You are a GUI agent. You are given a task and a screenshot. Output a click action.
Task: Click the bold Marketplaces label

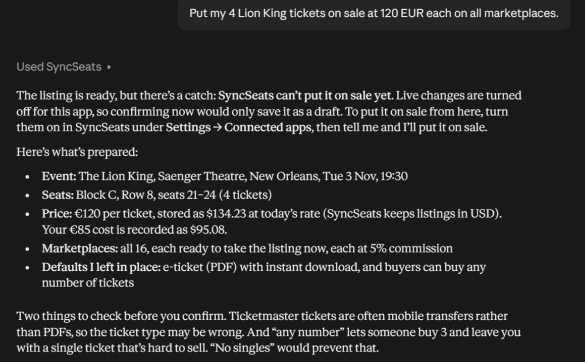tap(80, 248)
